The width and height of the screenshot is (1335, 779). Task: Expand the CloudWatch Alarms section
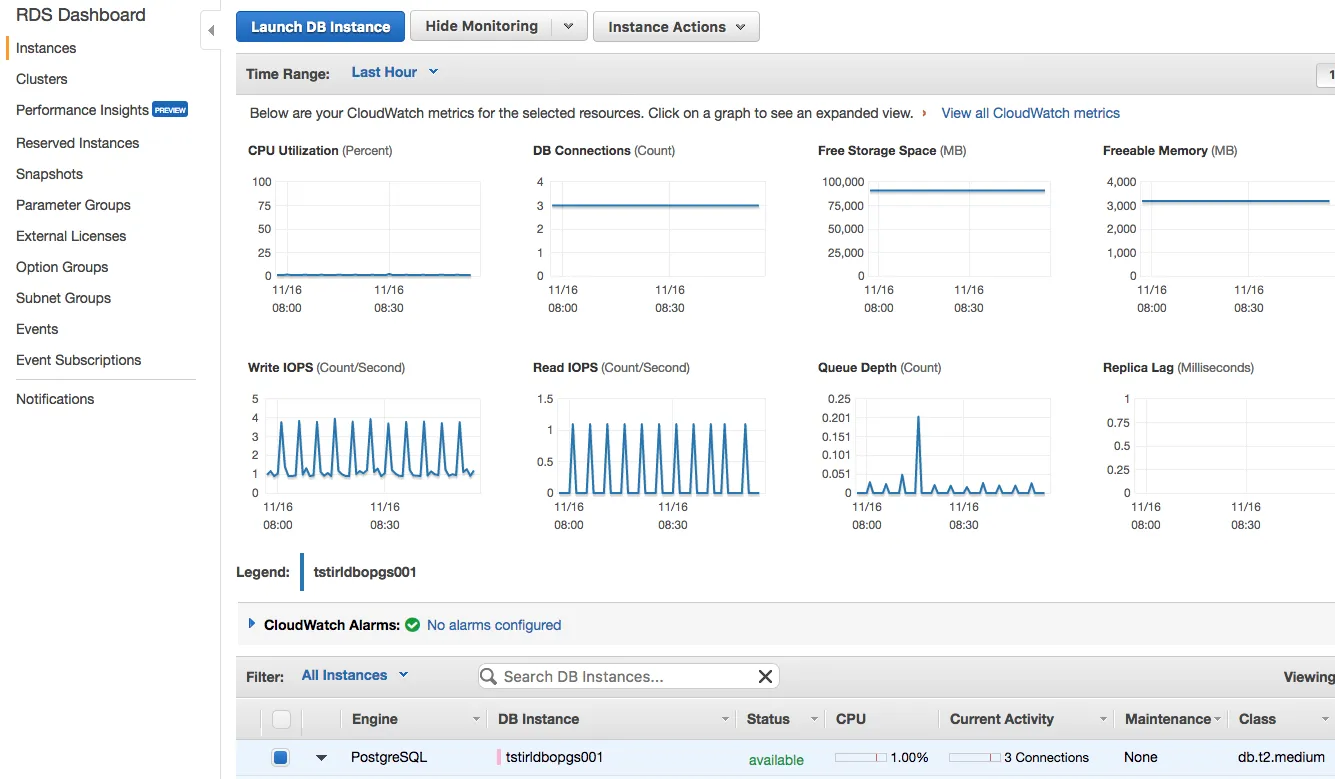(x=252, y=624)
